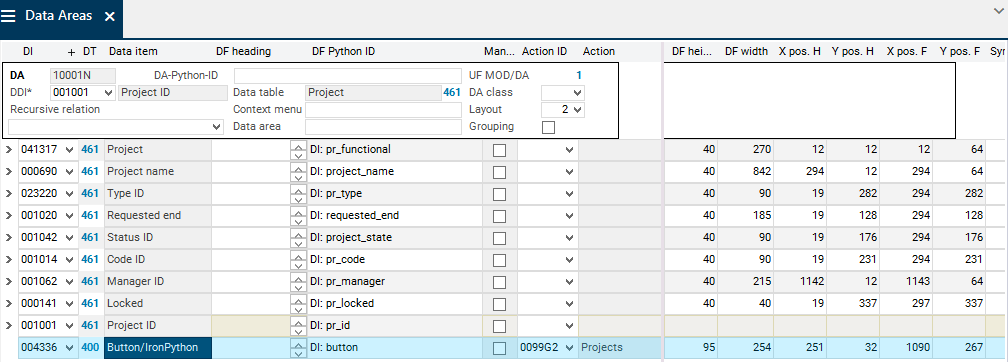Check the Mandatory box for Manager ID row
The image size is (1008, 362).
[499, 282]
